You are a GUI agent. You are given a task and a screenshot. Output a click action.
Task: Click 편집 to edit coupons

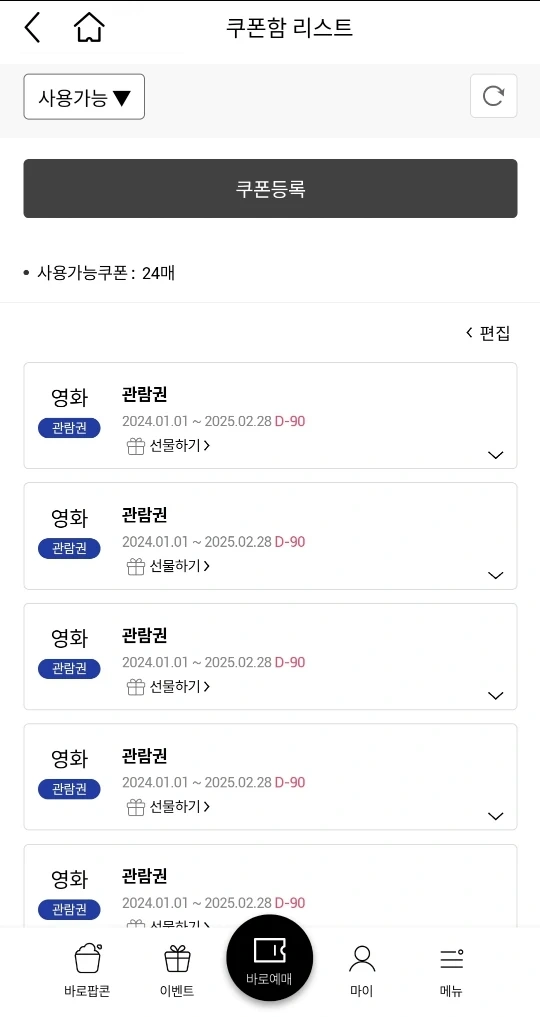488,333
